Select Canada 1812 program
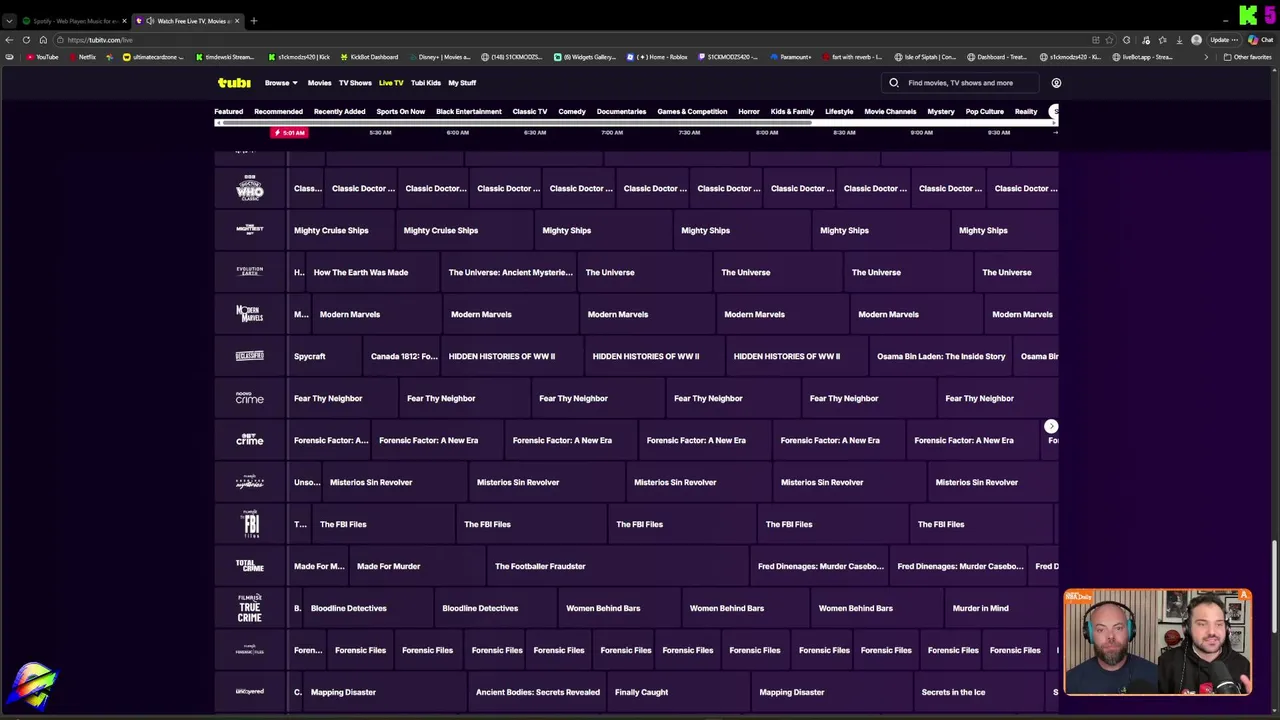Screen dimensions: 1280x720 (x=404, y=356)
